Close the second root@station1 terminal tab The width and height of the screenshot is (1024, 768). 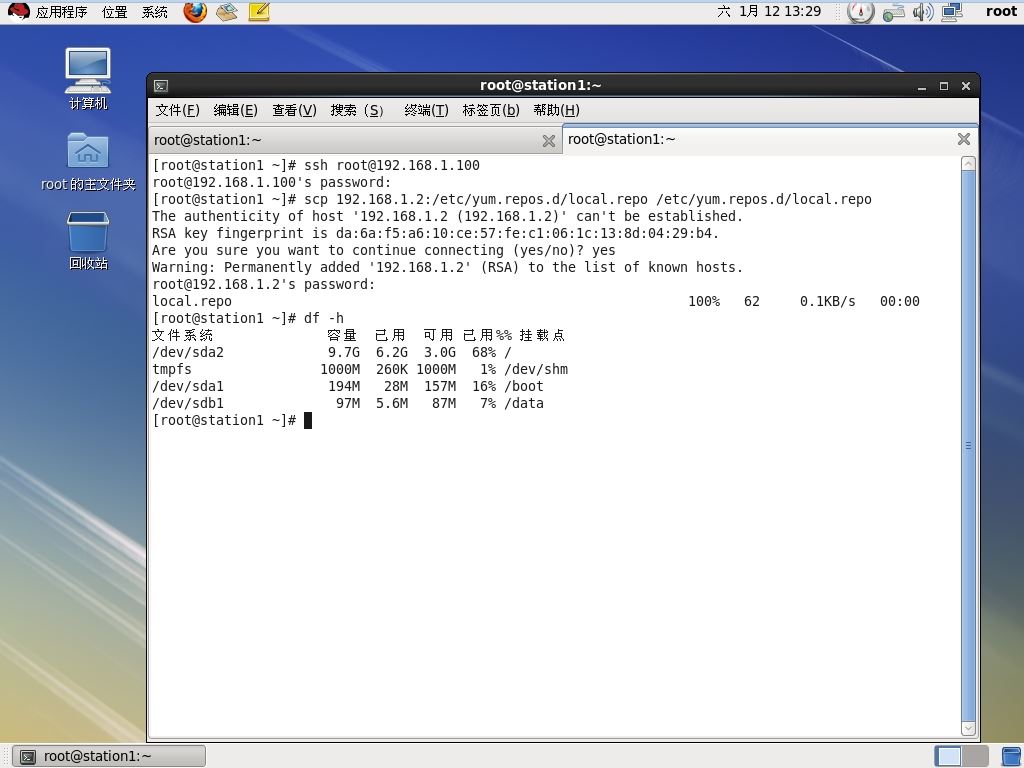tap(963, 139)
